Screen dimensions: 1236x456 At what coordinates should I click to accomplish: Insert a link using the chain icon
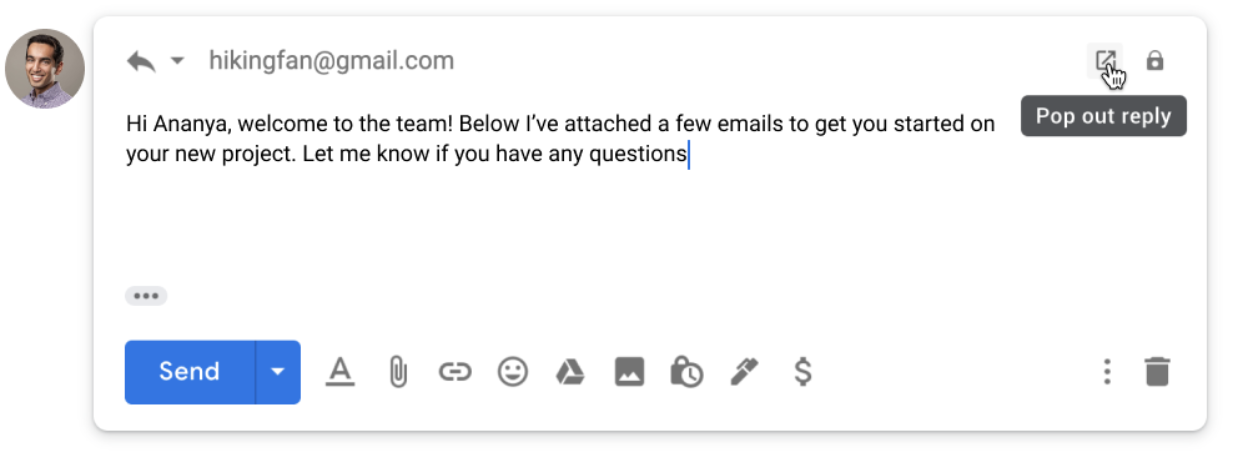tap(455, 372)
